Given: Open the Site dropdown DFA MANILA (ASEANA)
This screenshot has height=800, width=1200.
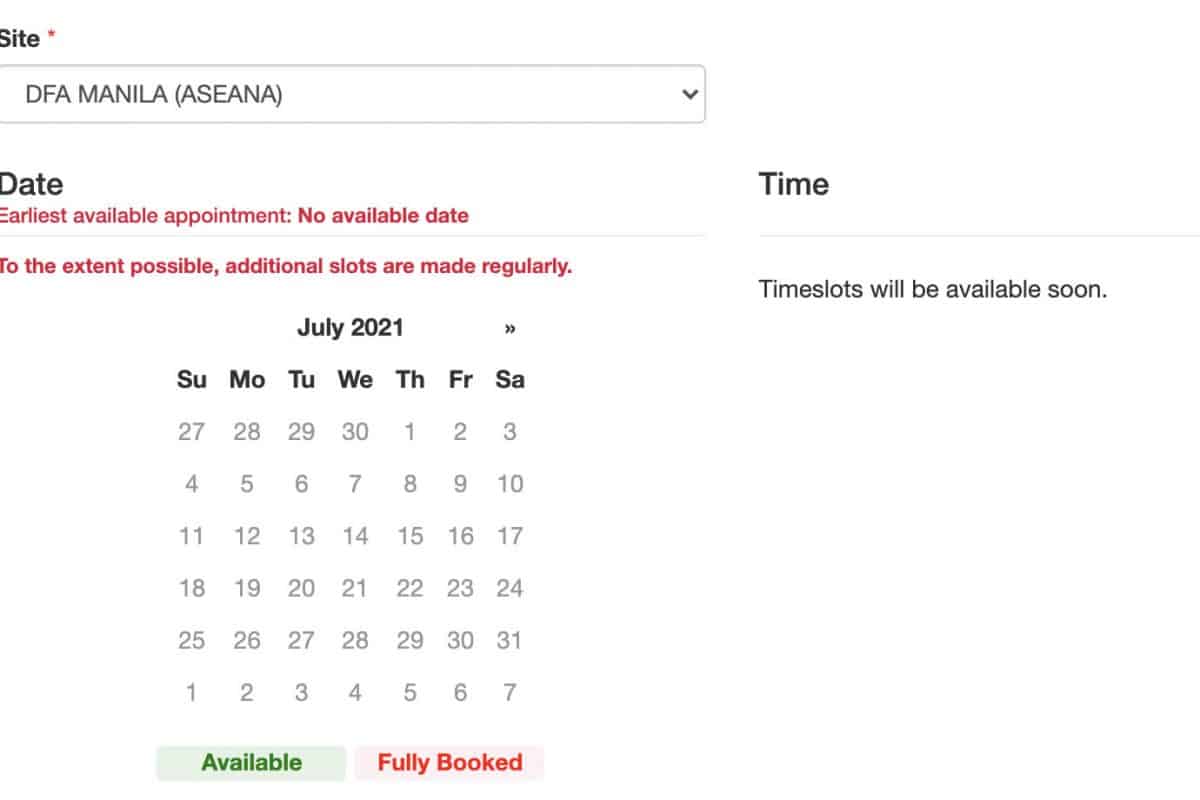Looking at the screenshot, I should (350, 95).
